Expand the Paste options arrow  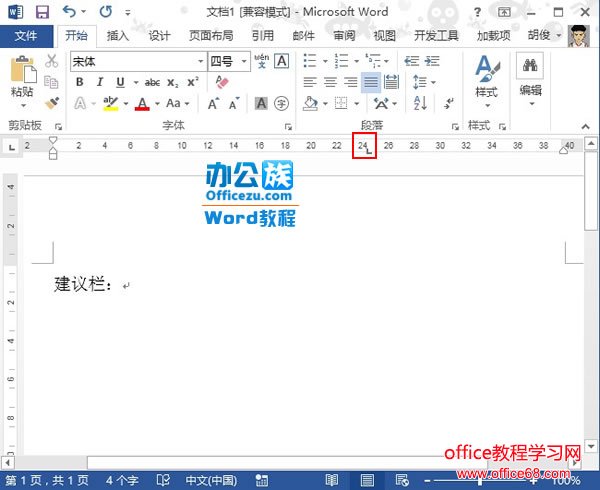click(23, 105)
